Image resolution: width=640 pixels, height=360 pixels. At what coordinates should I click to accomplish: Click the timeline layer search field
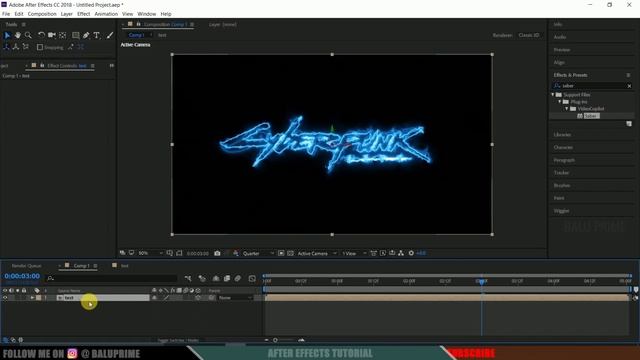[112, 278]
